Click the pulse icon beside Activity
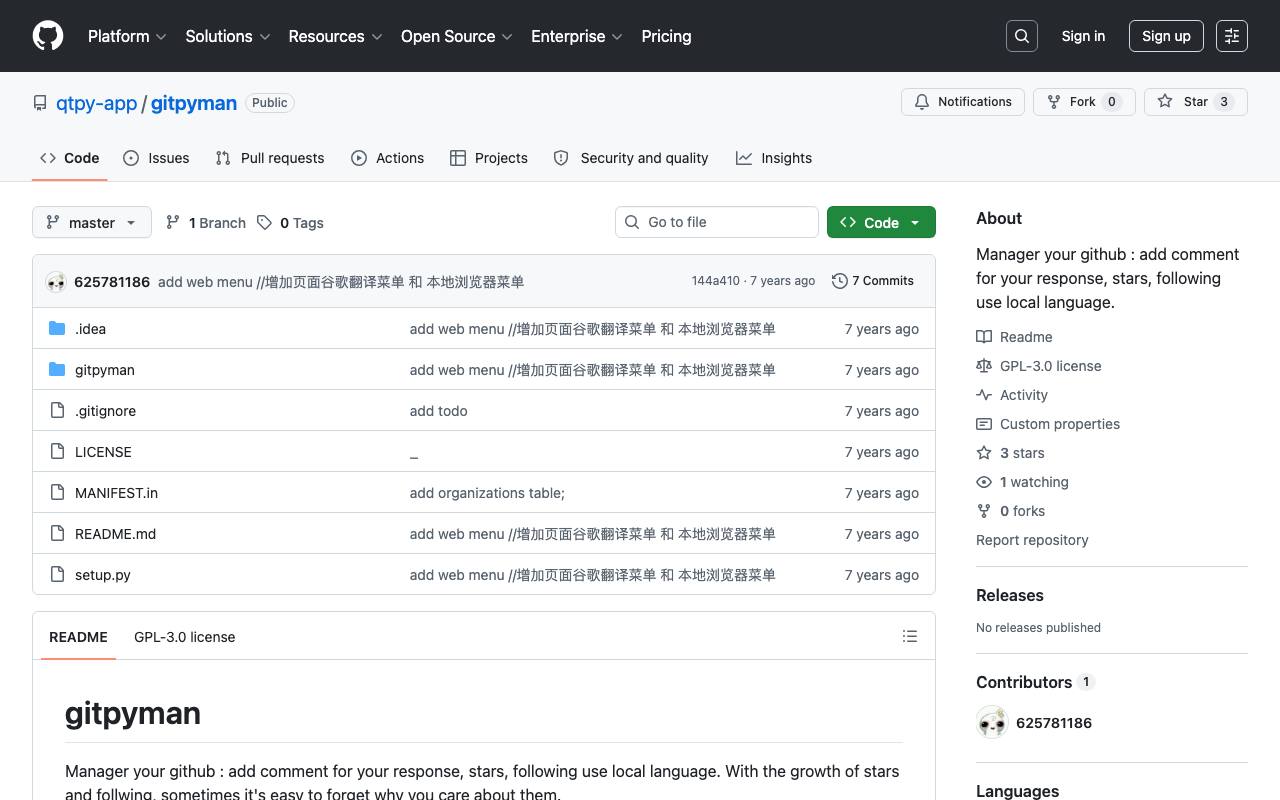The image size is (1280, 800). pyautogui.click(x=984, y=395)
